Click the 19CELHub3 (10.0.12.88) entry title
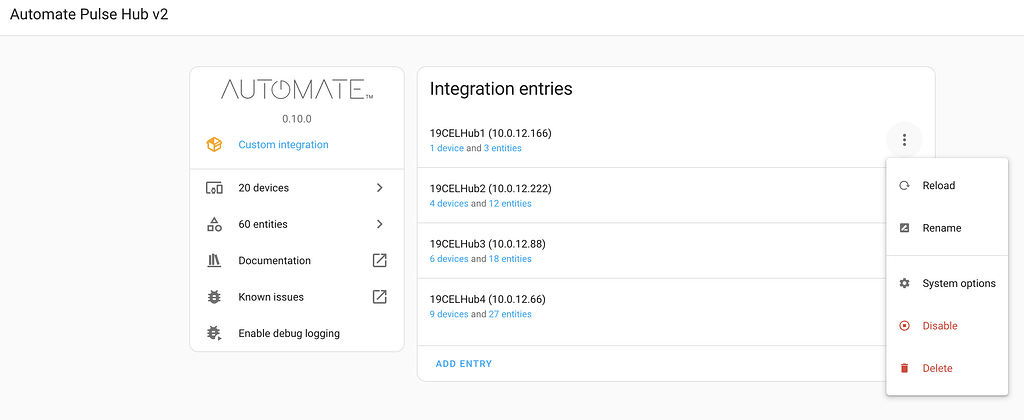 (x=487, y=244)
